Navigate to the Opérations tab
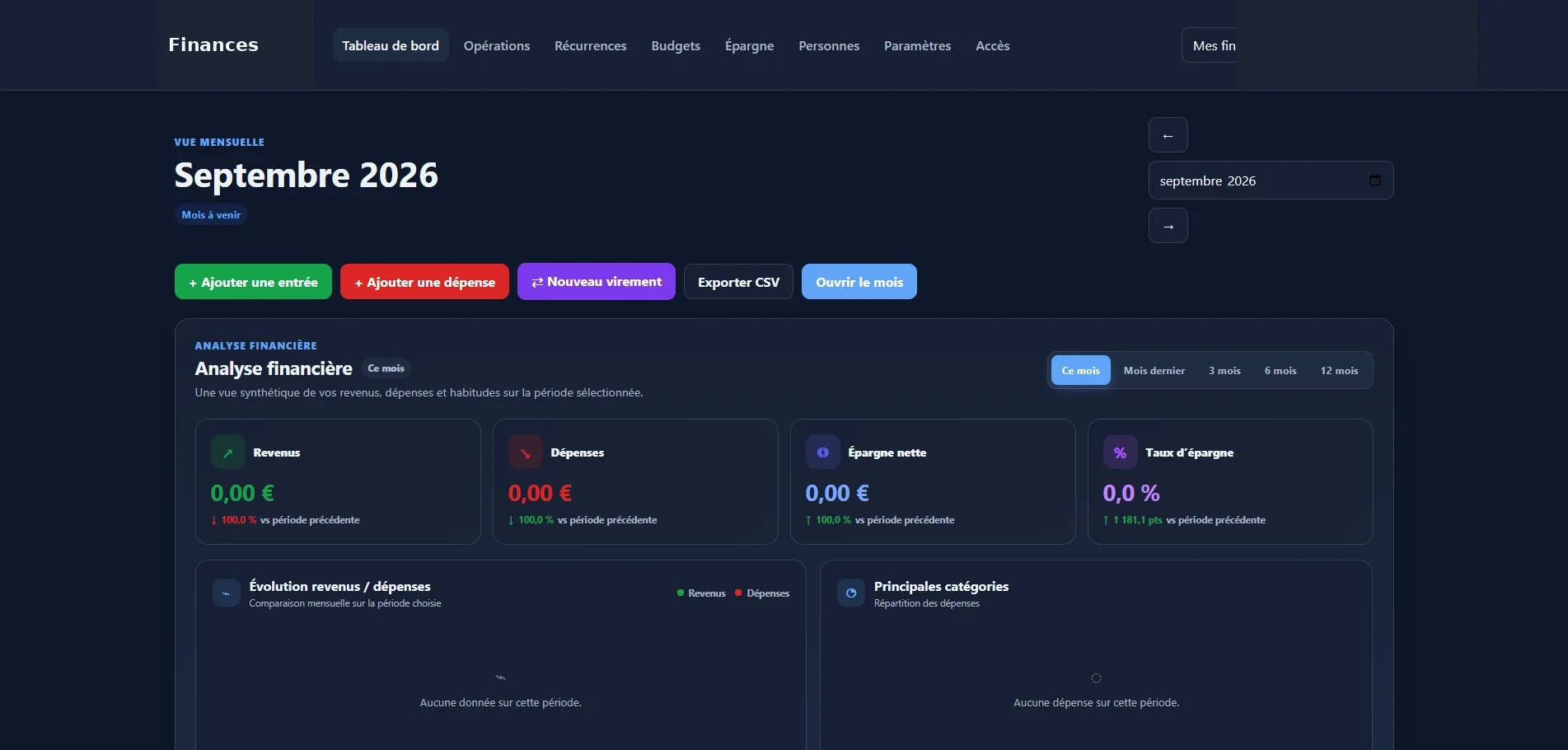Screen dimensions: 1568x750 (x=497, y=45)
